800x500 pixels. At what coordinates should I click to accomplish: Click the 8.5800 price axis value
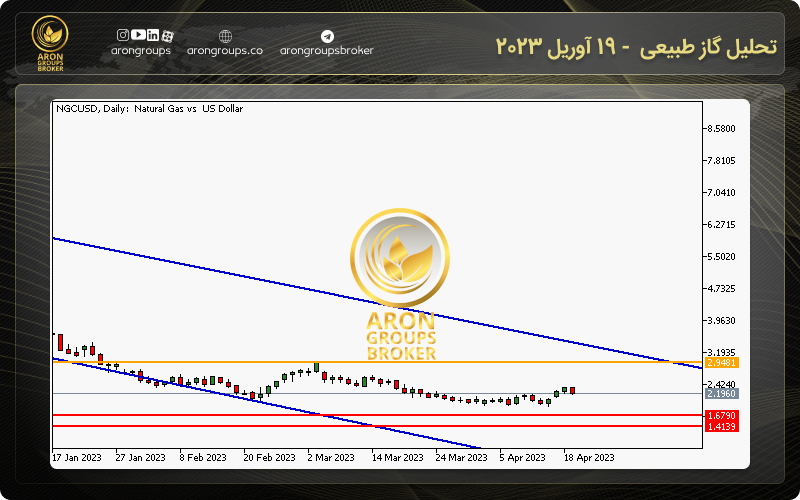721,129
